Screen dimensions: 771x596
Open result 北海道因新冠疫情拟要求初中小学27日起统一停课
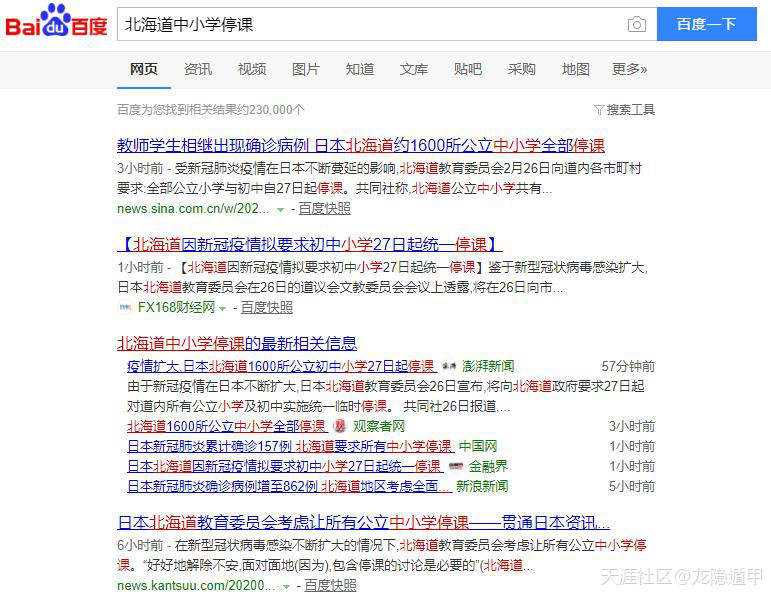coord(310,244)
